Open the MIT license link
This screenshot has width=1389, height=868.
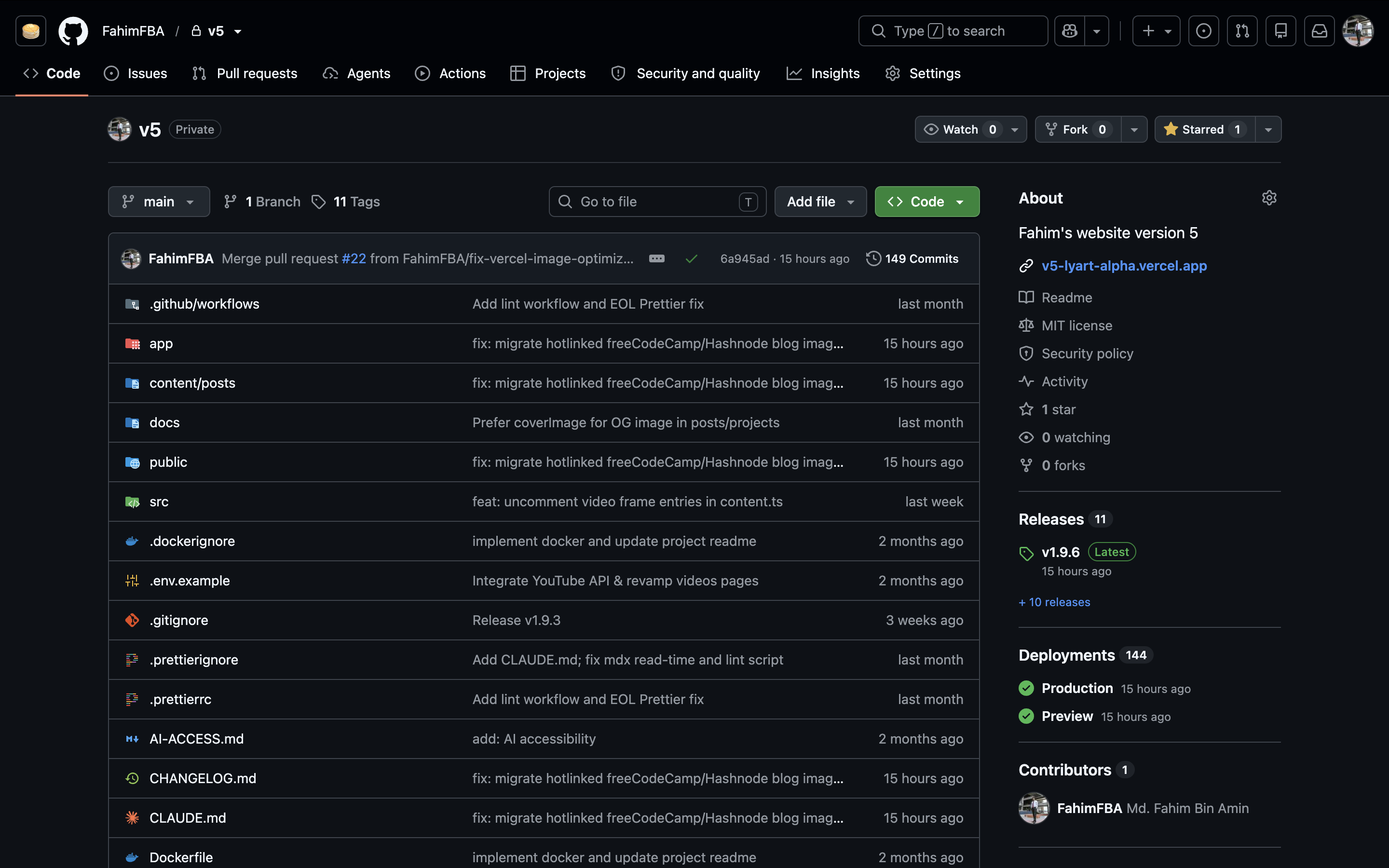coord(1077,326)
